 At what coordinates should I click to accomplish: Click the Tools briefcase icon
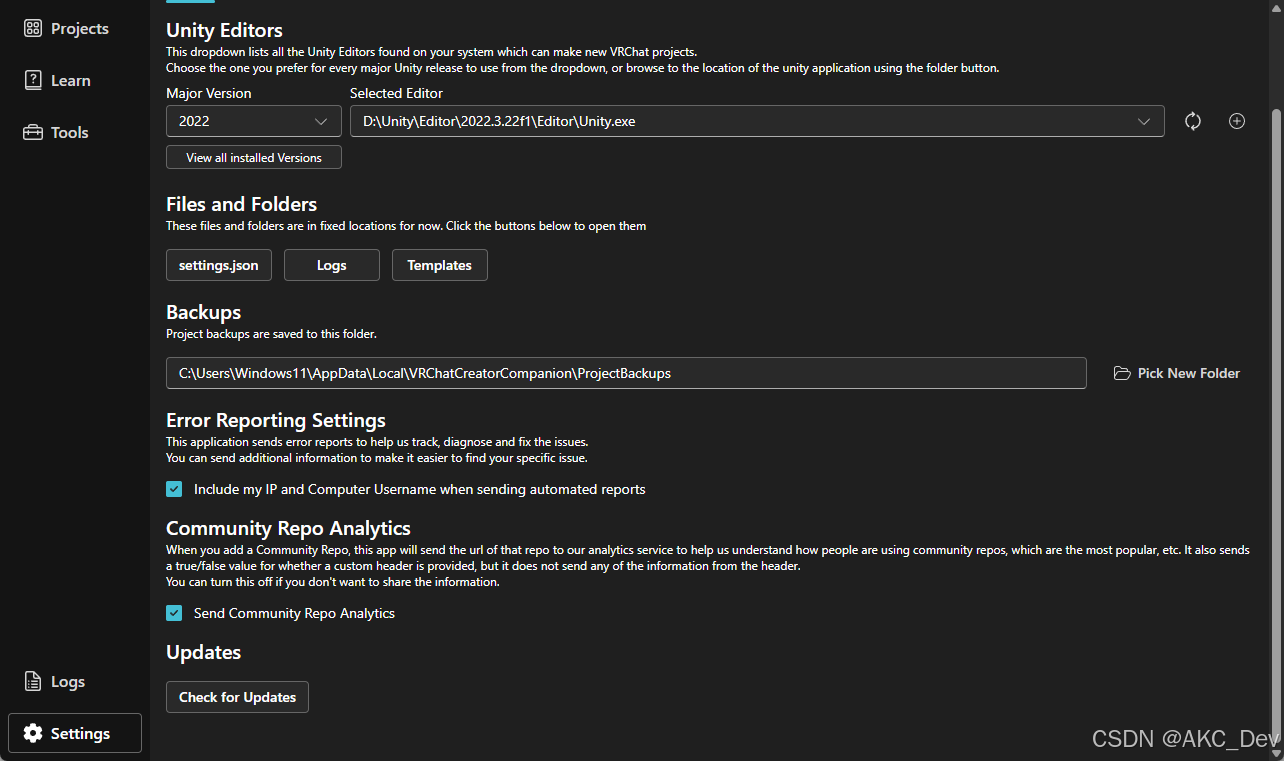[33, 133]
